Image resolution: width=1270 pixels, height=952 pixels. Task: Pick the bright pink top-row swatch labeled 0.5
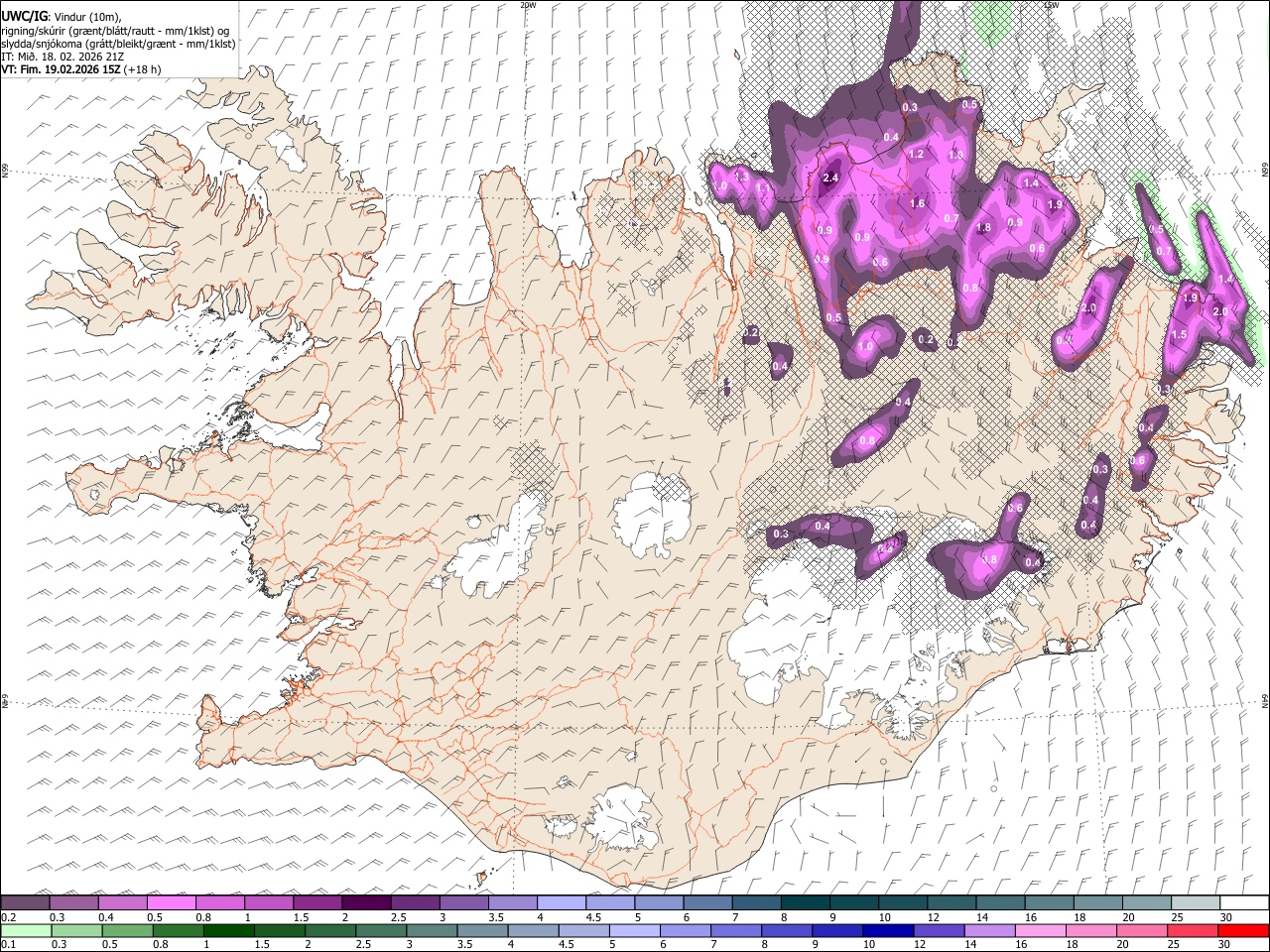tap(172, 903)
